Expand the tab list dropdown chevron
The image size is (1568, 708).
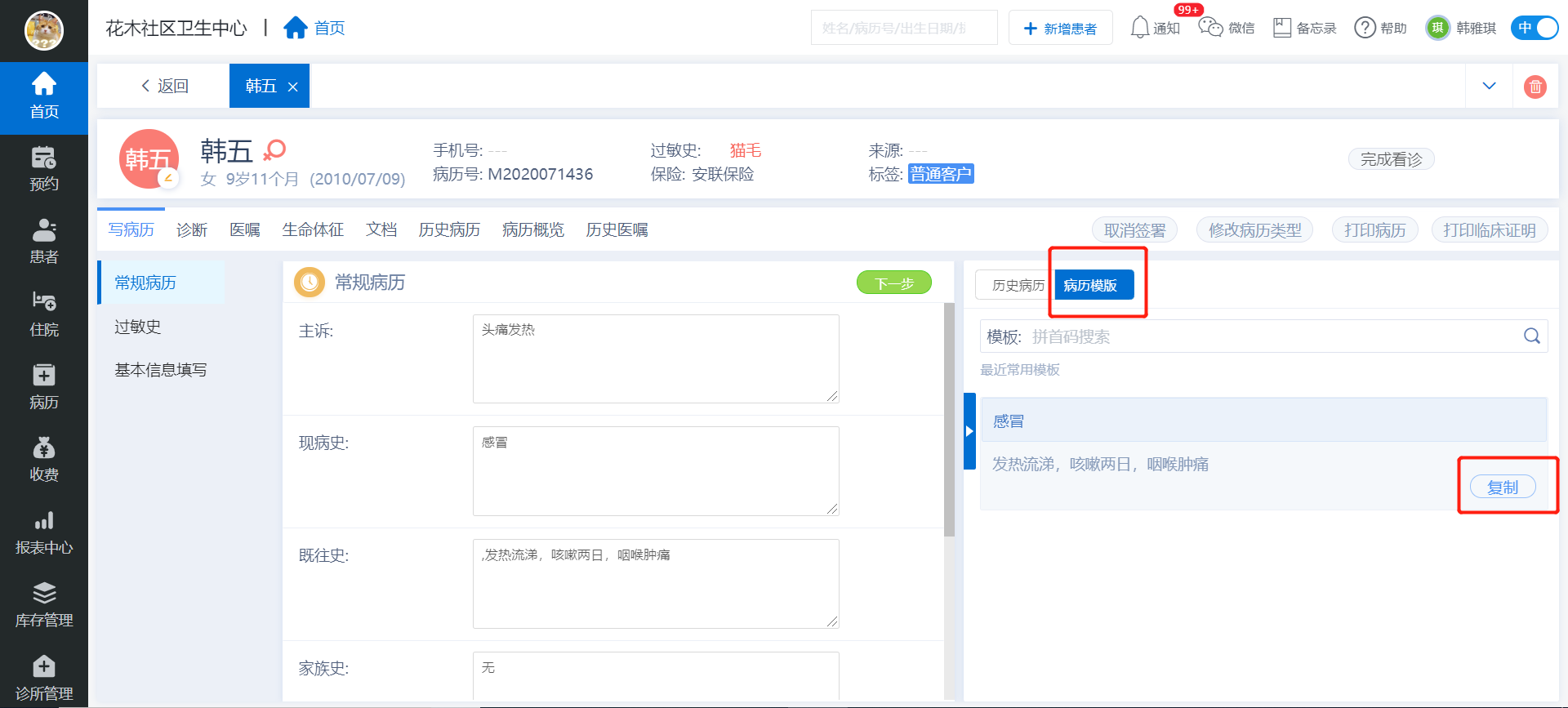[x=1489, y=86]
